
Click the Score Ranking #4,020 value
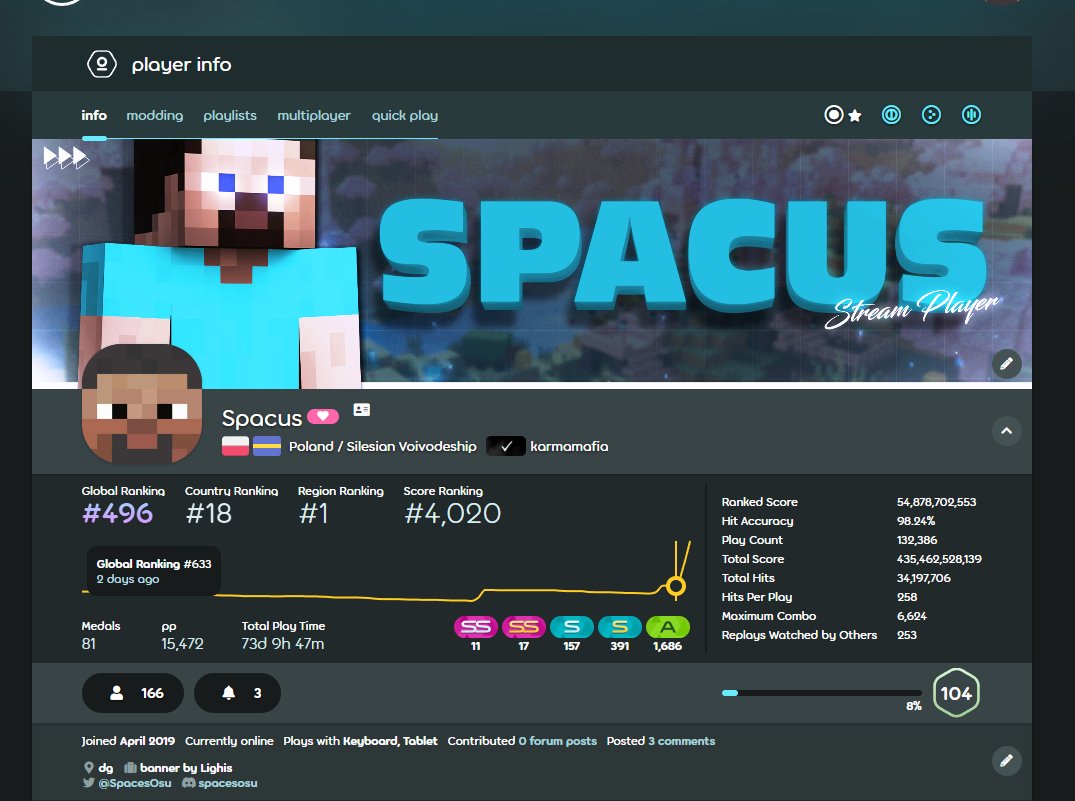[452, 513]
